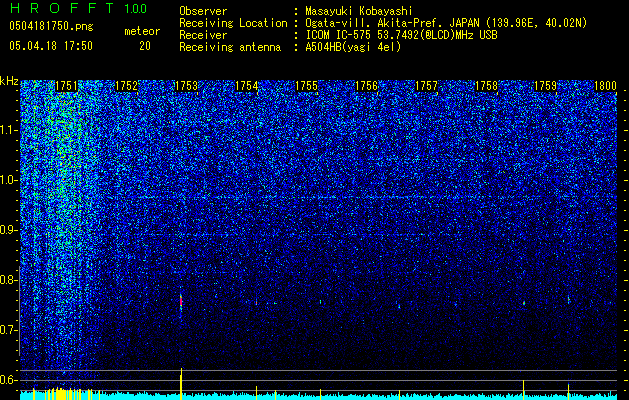
Task: Click the 'Receiving antenna' label
Action: pyautogui.click(x=230, y=47)
